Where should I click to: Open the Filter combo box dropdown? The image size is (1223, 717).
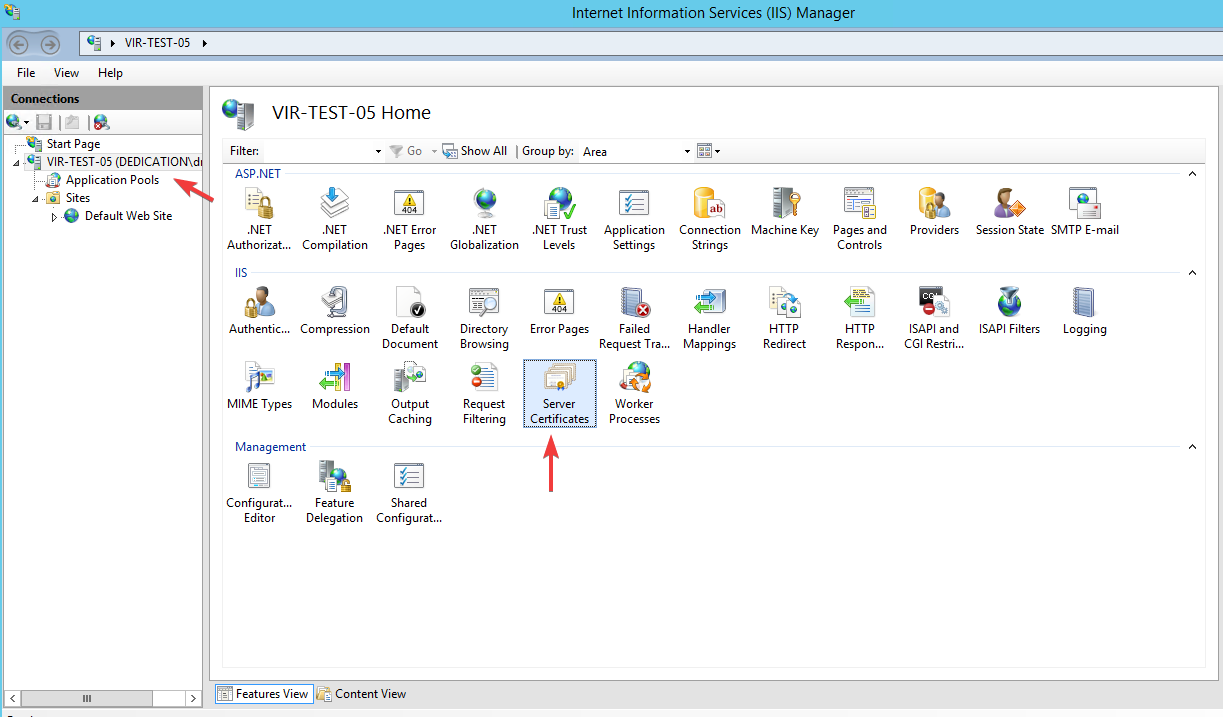[378, 152]
